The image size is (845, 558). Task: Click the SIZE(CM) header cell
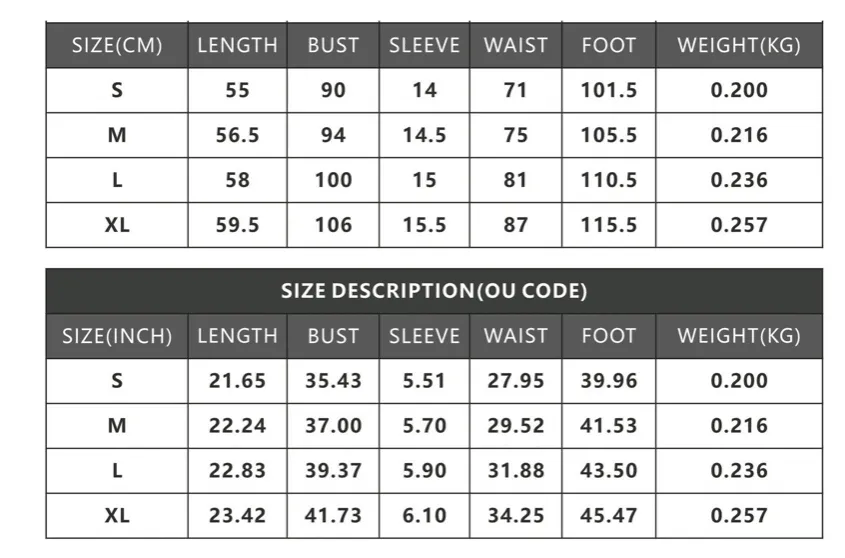click(x=117, y=45)
